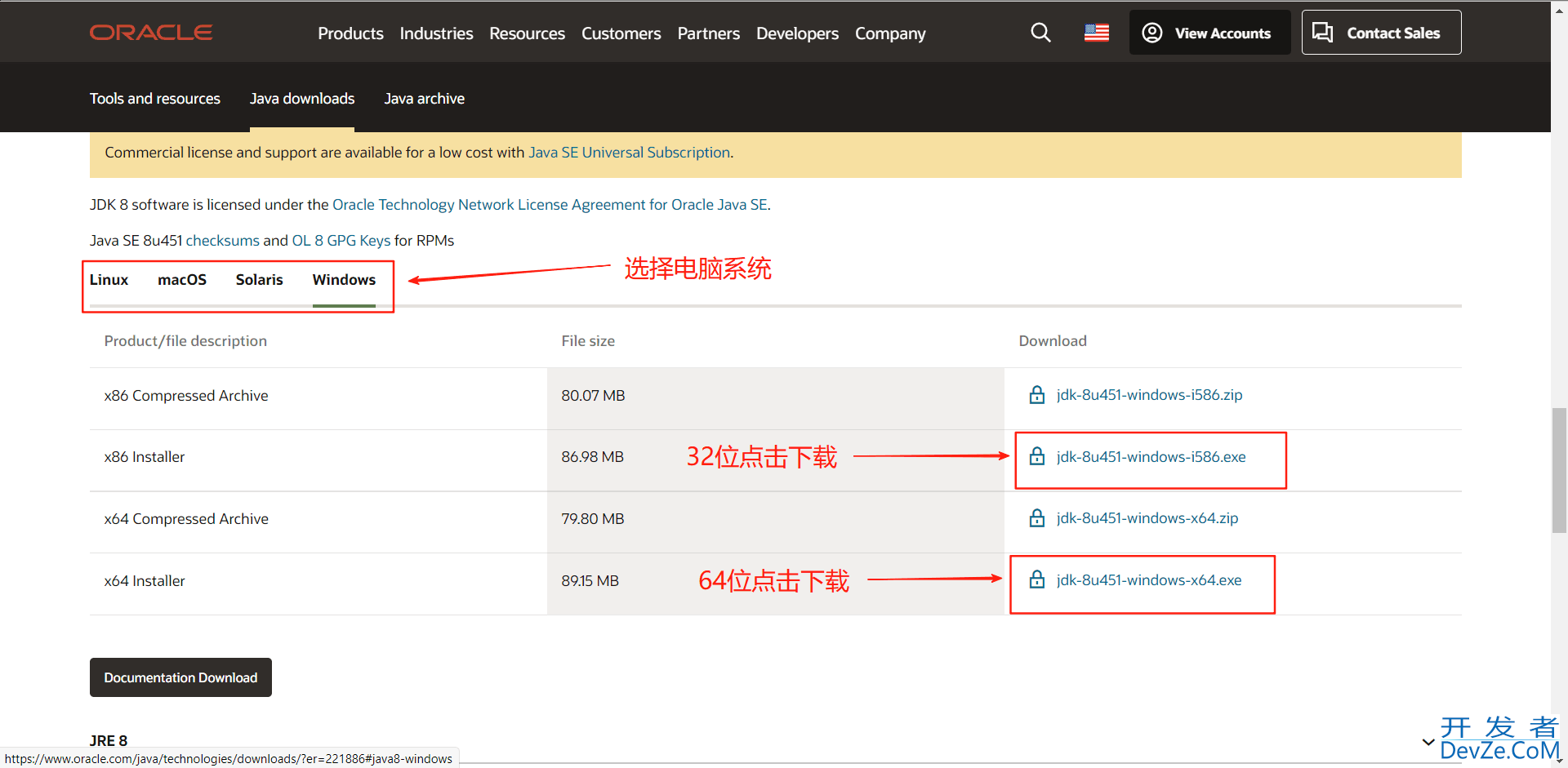Click the scrollbar down arrow
Viewport: 1568px width, 768px height.
1559,761
